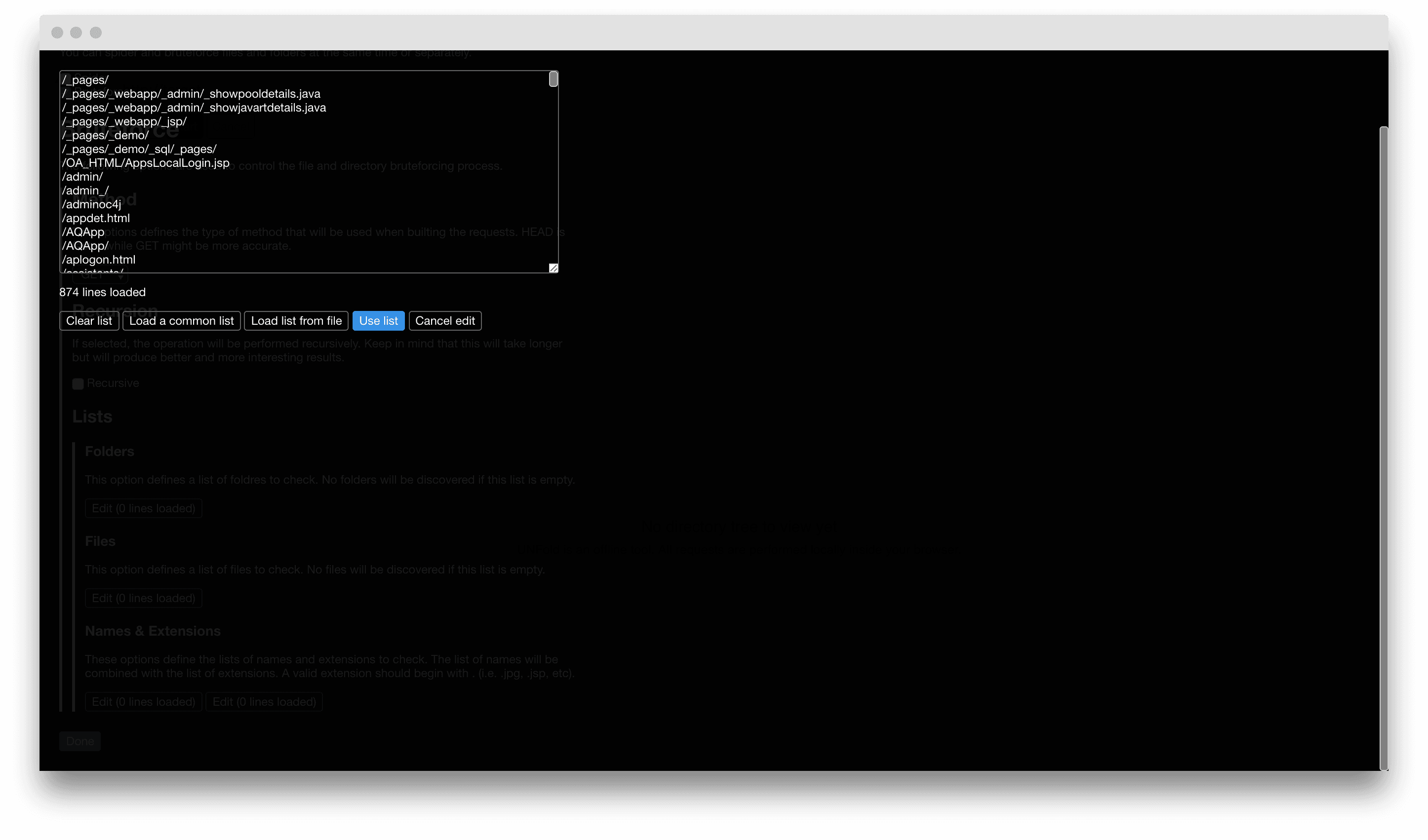The height and width of the screenshot is (840, 1428).
Task: Select the /_pages/_demo/_sql/_pages/ line
Action: tap(139, 149)
